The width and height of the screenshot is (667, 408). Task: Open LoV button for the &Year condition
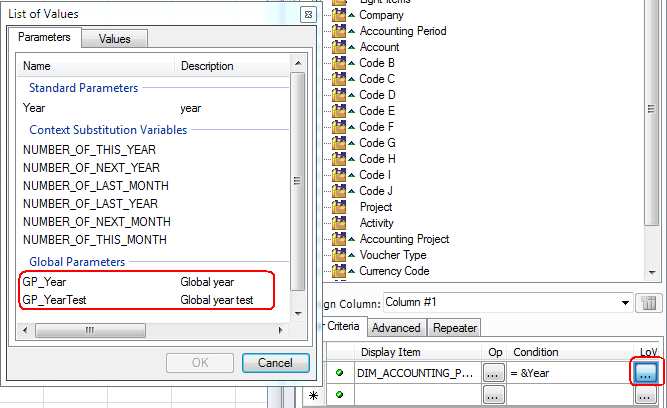pyautogui.click(x=645, y=372)
